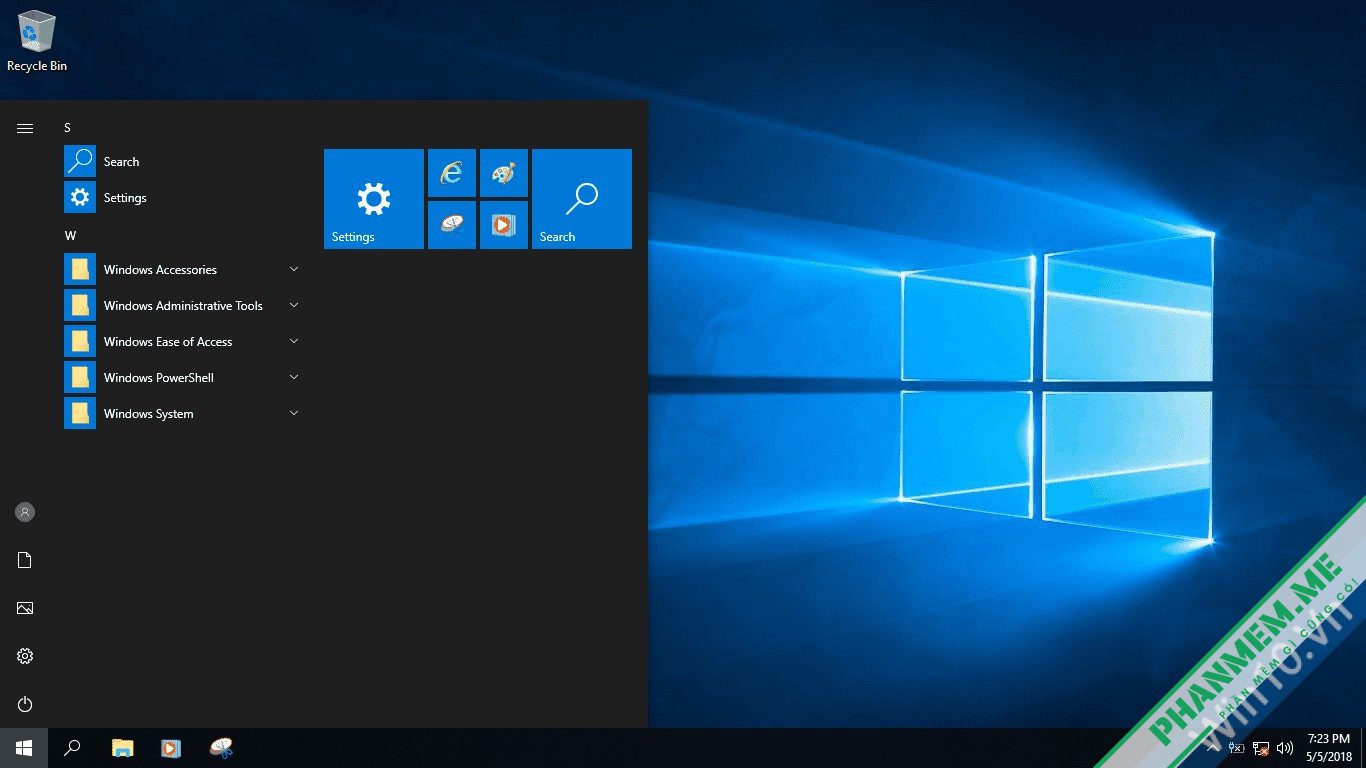The height and width of the screenshot is (768, 1366).
Task: Click the taskbar search magnifier
Action: click(x=72, y=748)
